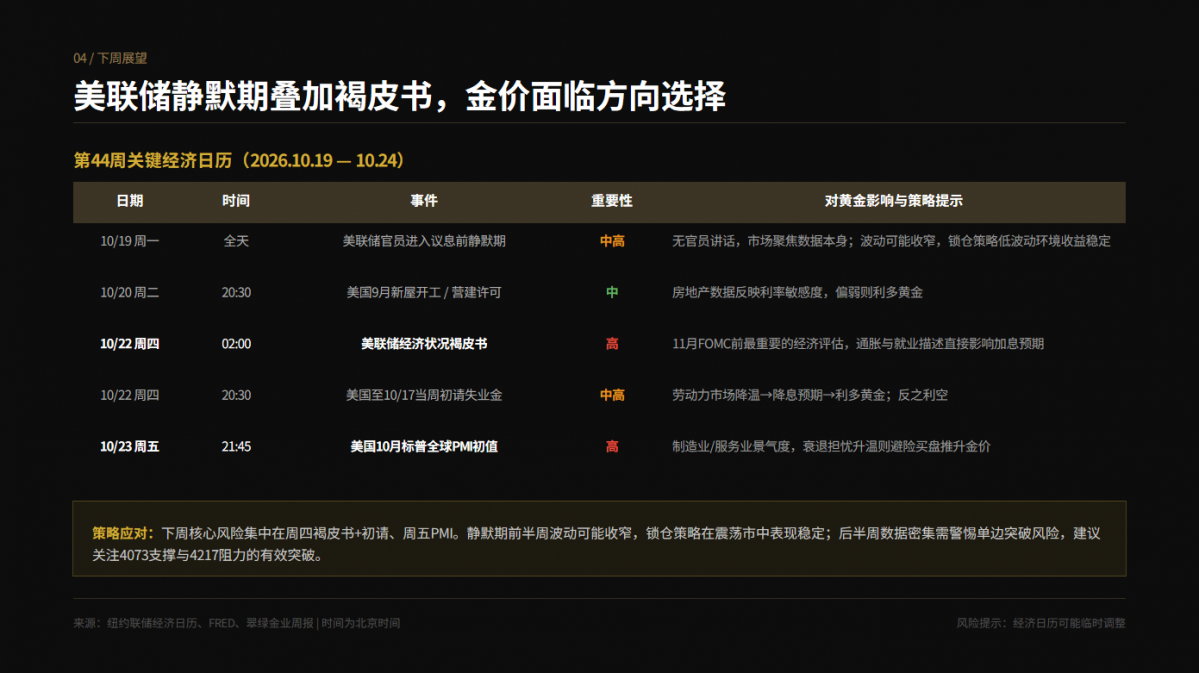Click the note starting "无官员讲话，市场聚焦数据本身"
The image size is (1199, 673).
[891, 241]
